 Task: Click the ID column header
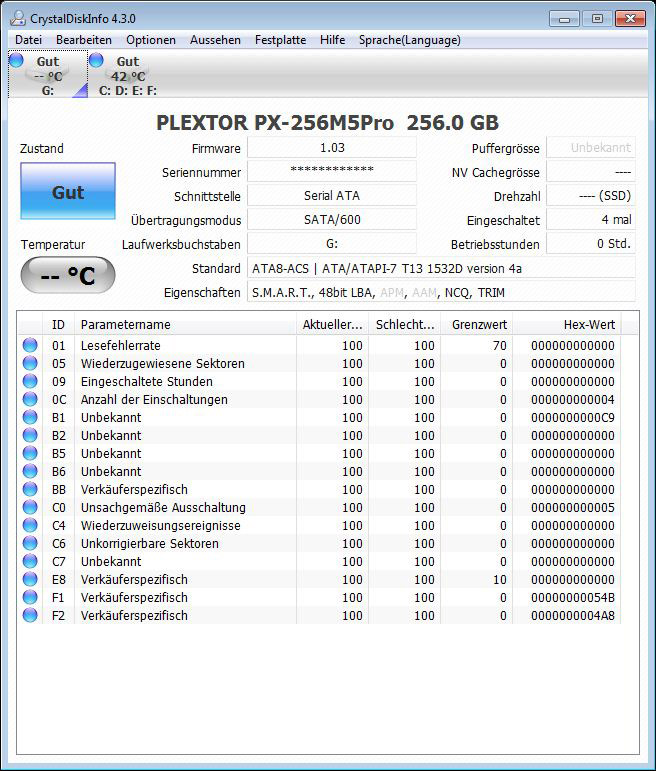(59, 325)
